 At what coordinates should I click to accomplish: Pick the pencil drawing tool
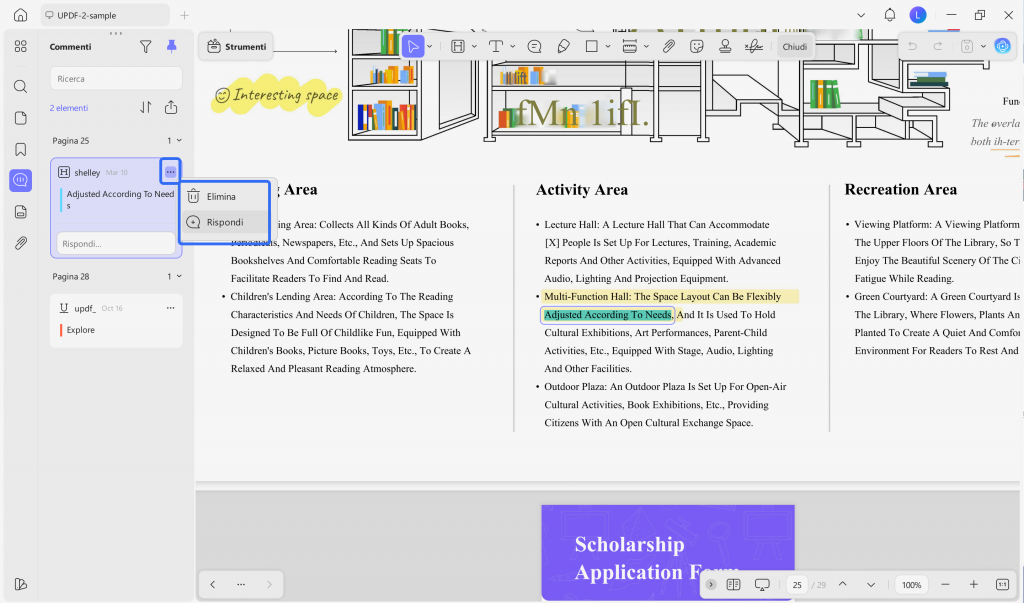pos(564,46)
